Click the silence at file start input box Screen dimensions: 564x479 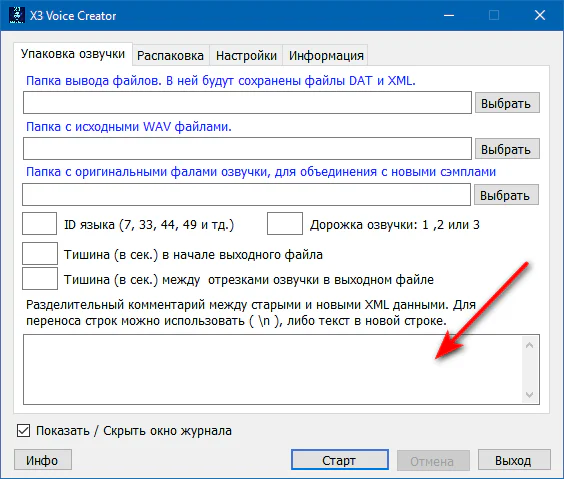coord(40,254)
